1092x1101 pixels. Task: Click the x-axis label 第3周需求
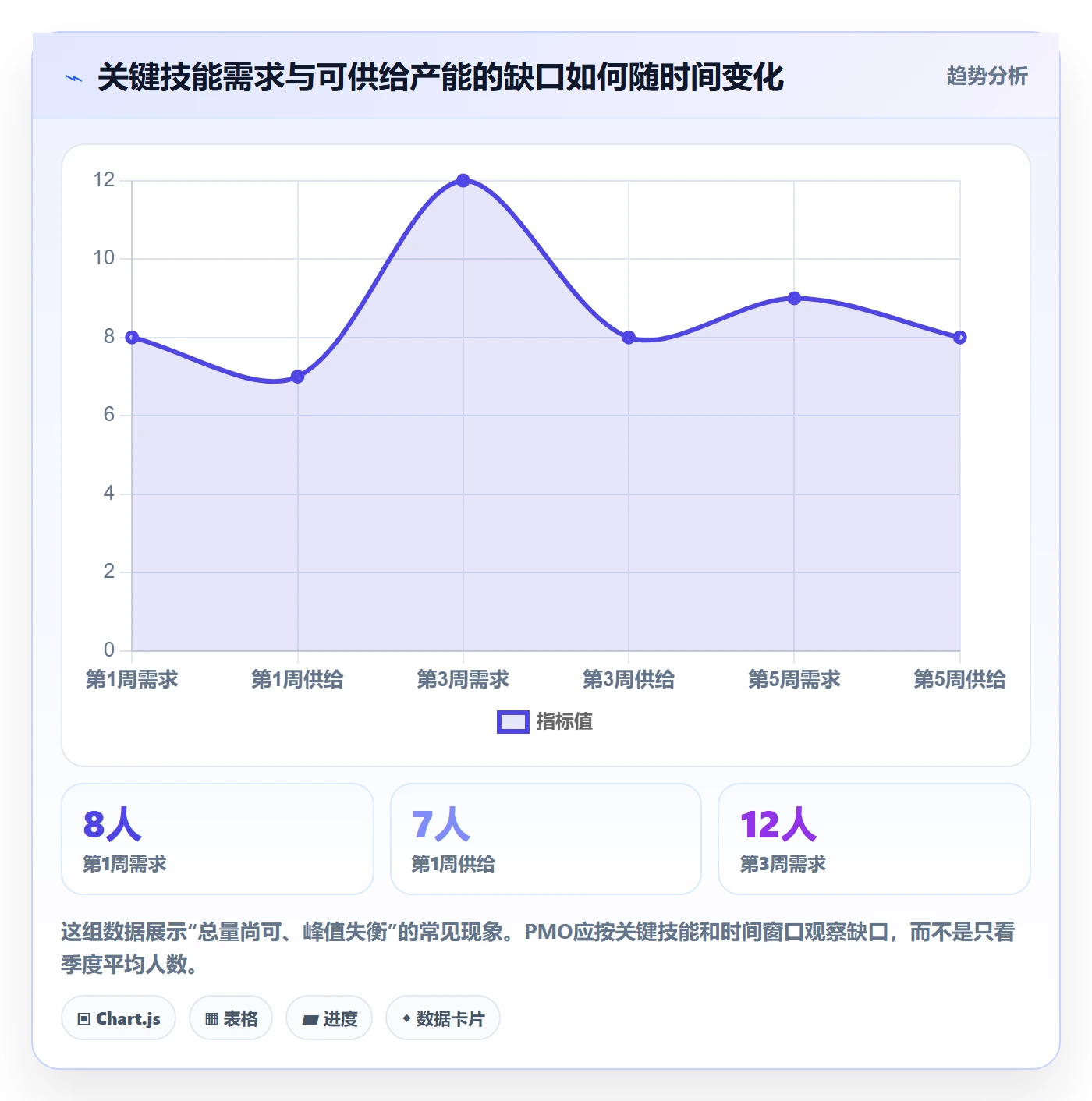coord(463,679)
